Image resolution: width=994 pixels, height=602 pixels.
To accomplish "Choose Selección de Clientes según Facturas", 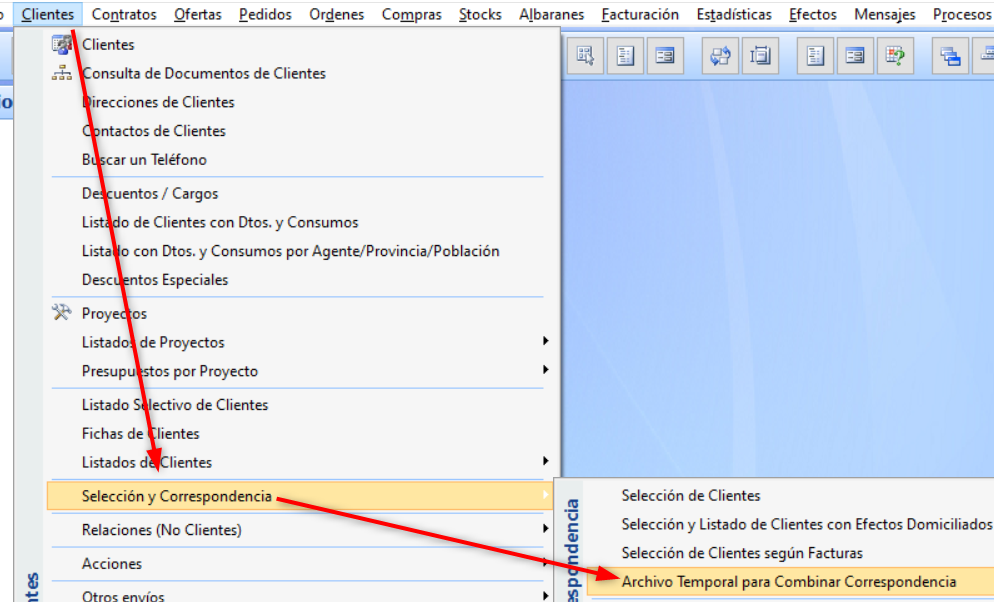I will 741,553.
